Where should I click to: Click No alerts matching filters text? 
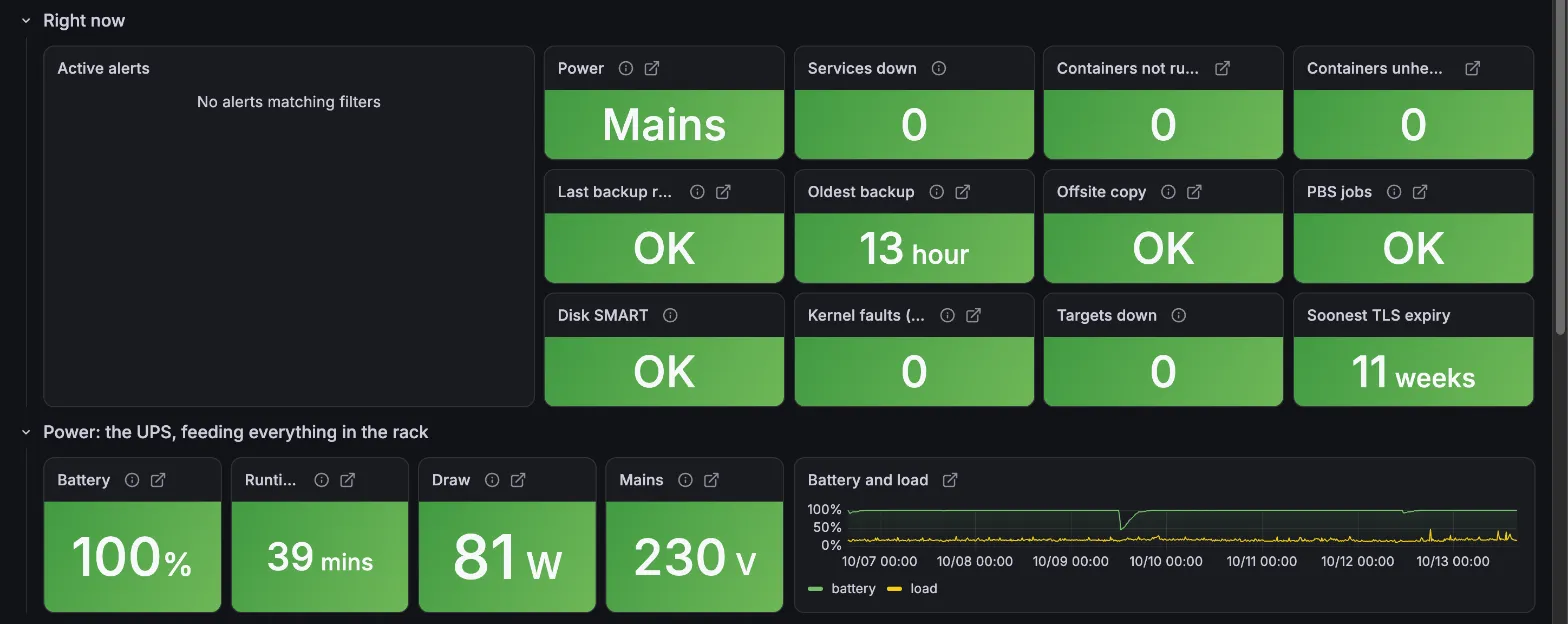289,102
